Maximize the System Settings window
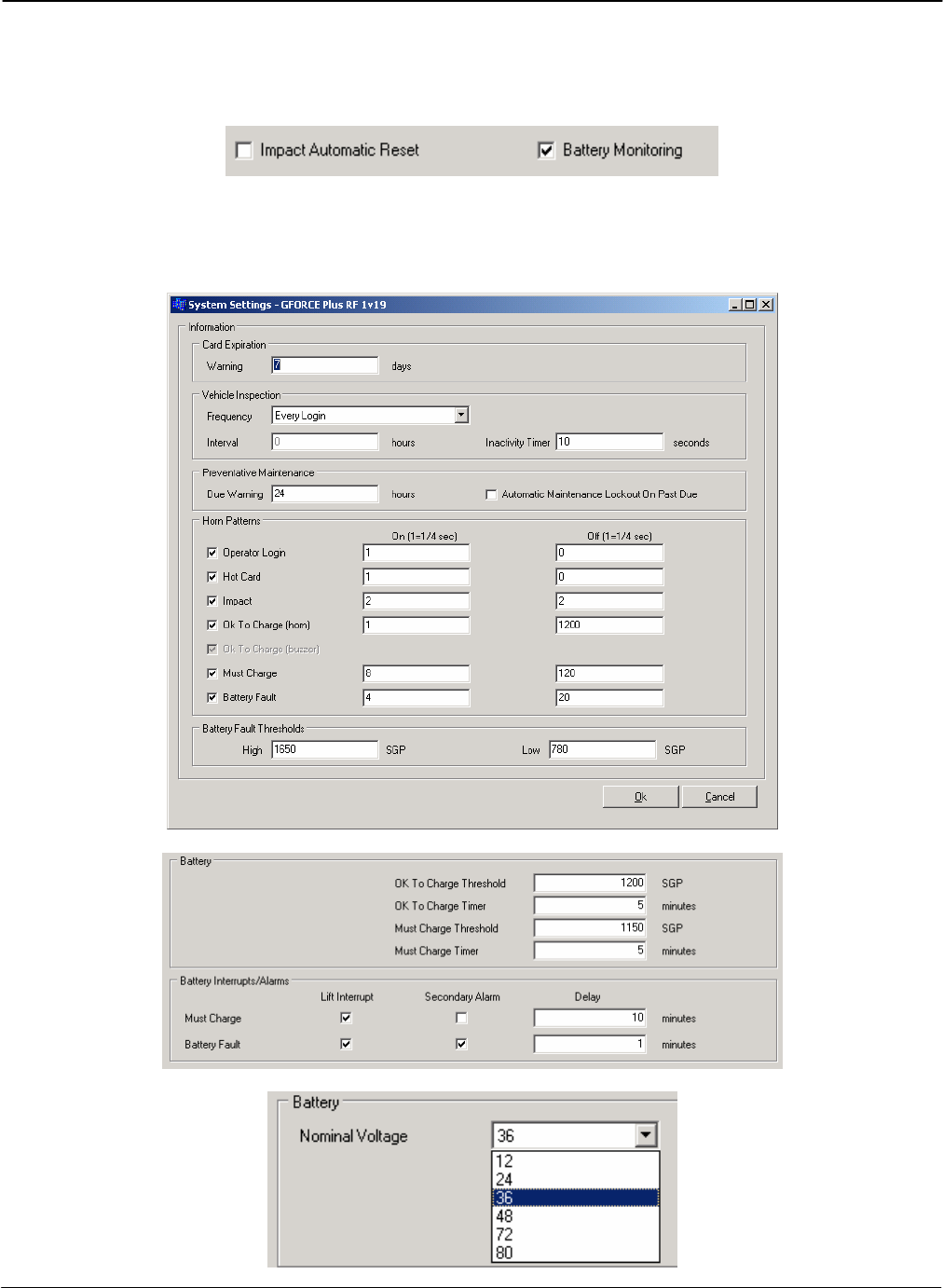Image resolution: width=943 pixels, height=1288 pixels. coord(749,305)
